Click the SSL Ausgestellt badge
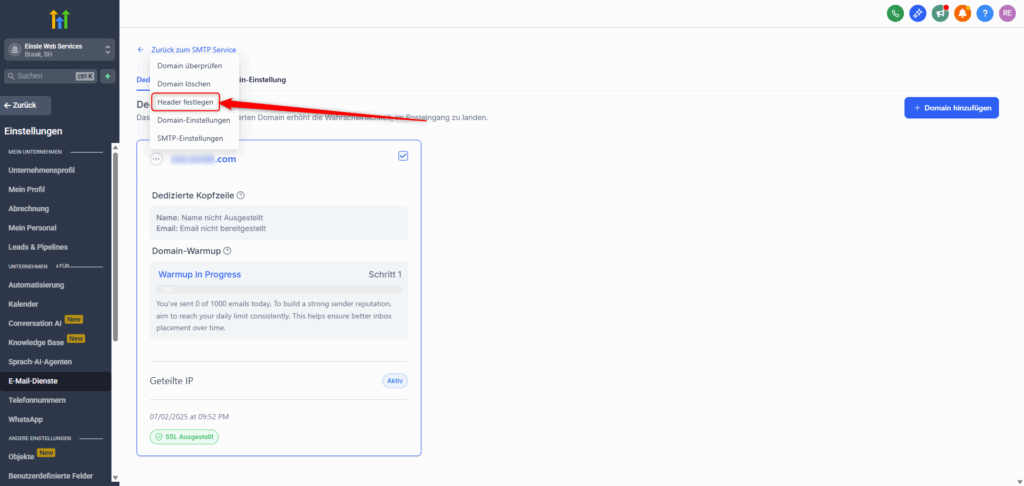Viewport: 1024px width, 486px height. click(184, 437)
